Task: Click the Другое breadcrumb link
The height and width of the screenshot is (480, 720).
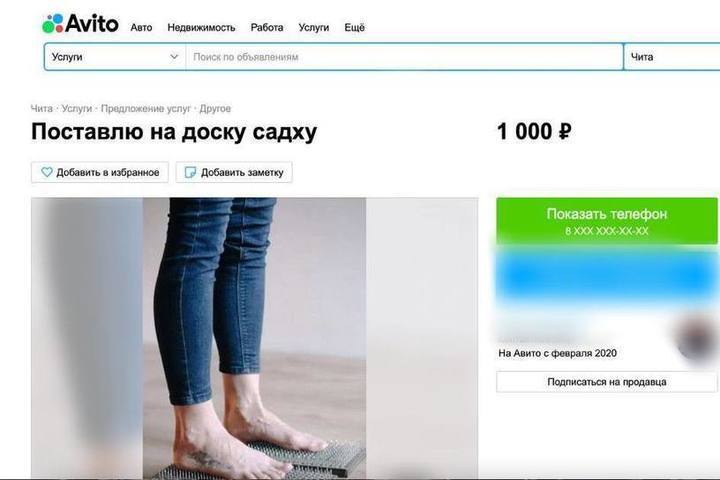Action: click(x=215, y=109)
